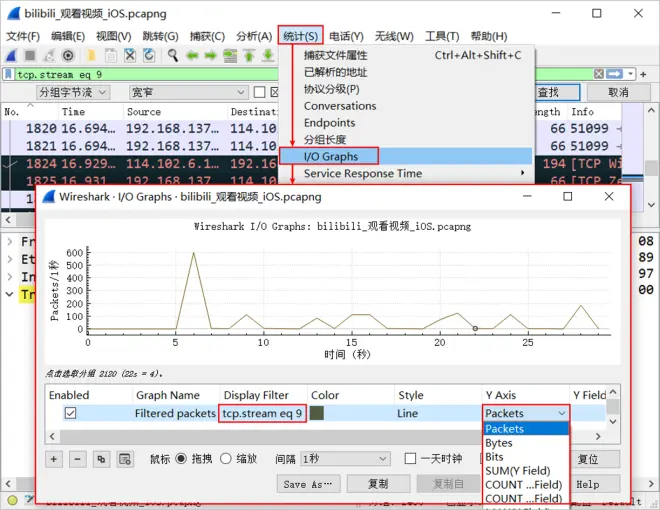Viewport: 660px width, 510px height.
Task: Open the 宽窄 dropdown in the find bar
Action: click(x=188, y=92)
